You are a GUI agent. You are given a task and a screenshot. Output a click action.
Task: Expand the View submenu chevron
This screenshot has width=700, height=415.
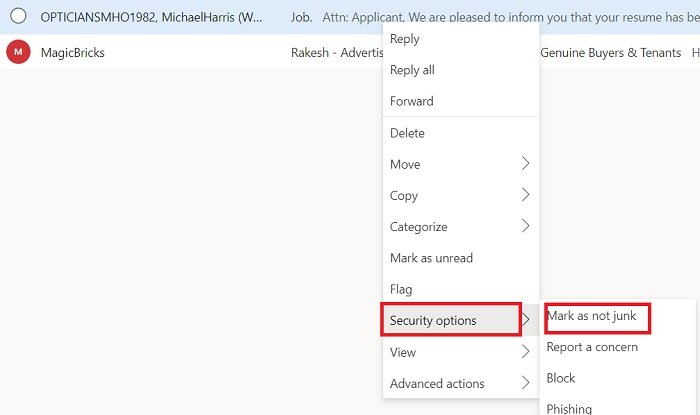click(526, 352)
